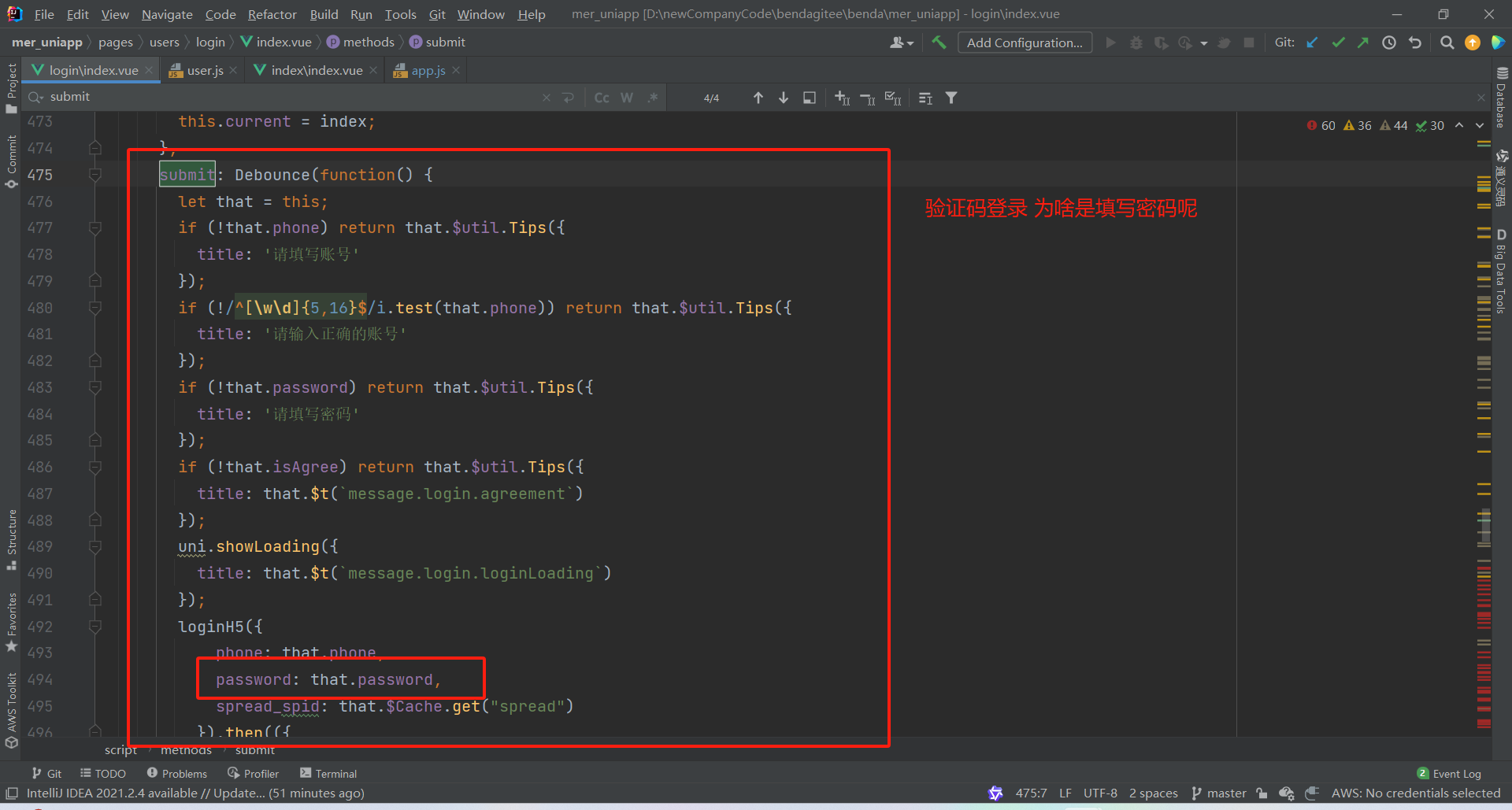Add selection for next occurrence icon
The width and height of the screenshot is (1512, 810).
[842, 98]
